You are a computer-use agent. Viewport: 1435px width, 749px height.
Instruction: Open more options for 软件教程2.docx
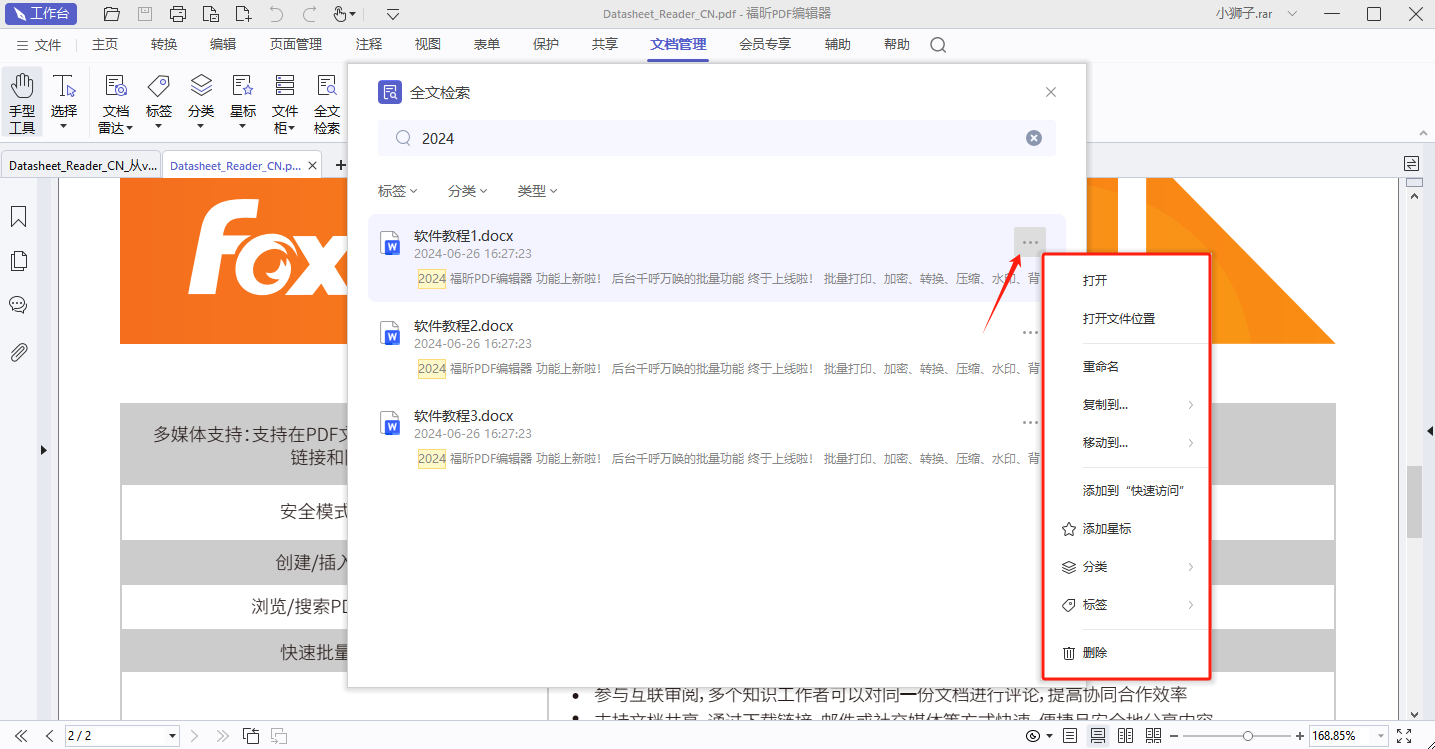pyautogui.click(x=1030, y=333)
